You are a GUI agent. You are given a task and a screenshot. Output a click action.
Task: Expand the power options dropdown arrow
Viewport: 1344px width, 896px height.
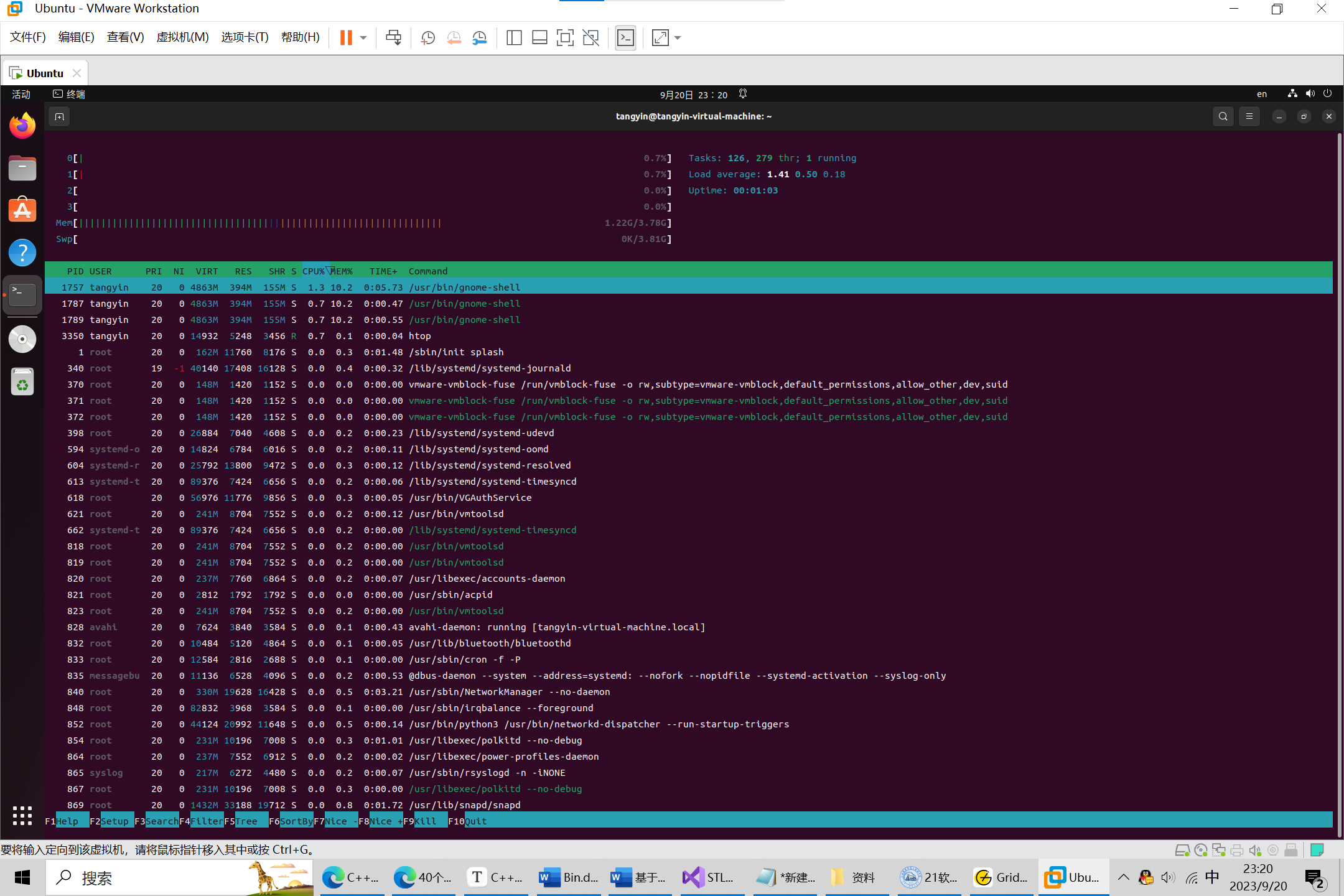(363, 38)
